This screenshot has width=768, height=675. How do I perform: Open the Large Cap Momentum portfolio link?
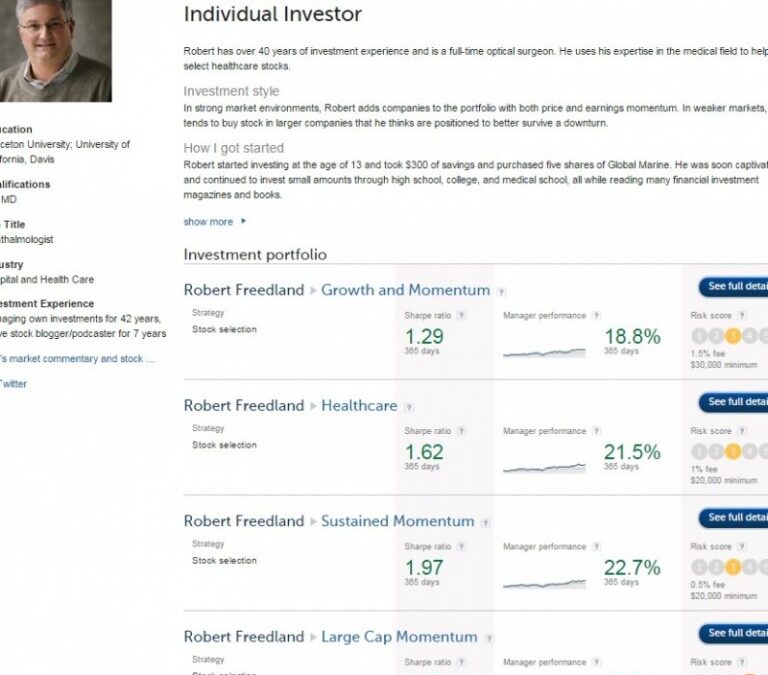pos(399,636)
